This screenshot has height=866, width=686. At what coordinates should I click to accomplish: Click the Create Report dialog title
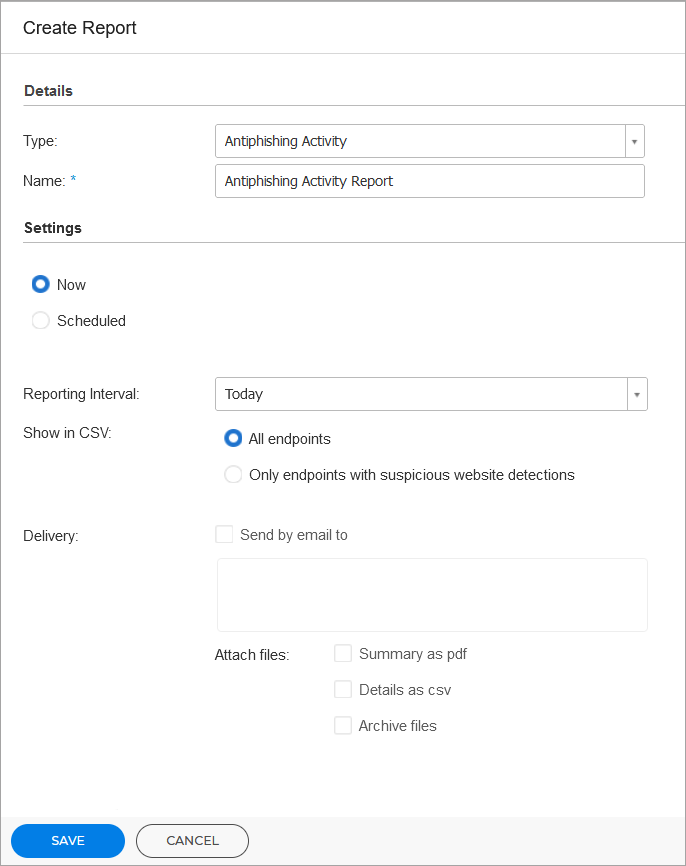80,28
